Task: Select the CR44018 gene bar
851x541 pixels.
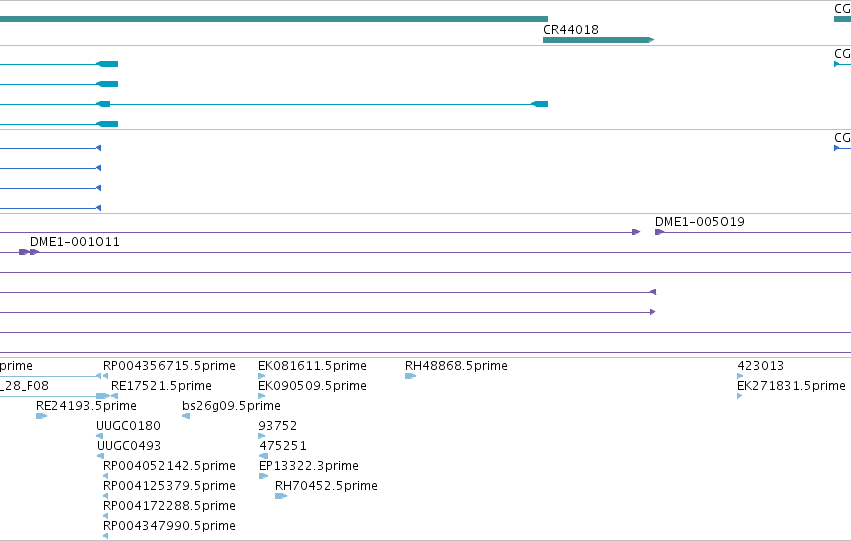Action: 598,40
